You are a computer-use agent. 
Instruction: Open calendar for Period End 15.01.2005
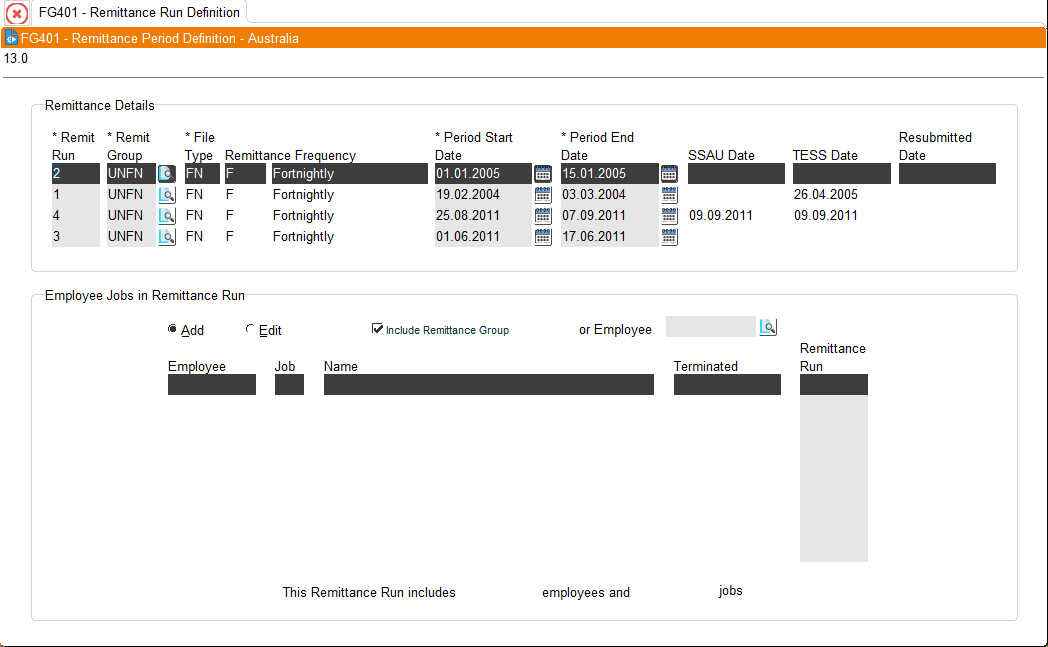click(669, 174)
